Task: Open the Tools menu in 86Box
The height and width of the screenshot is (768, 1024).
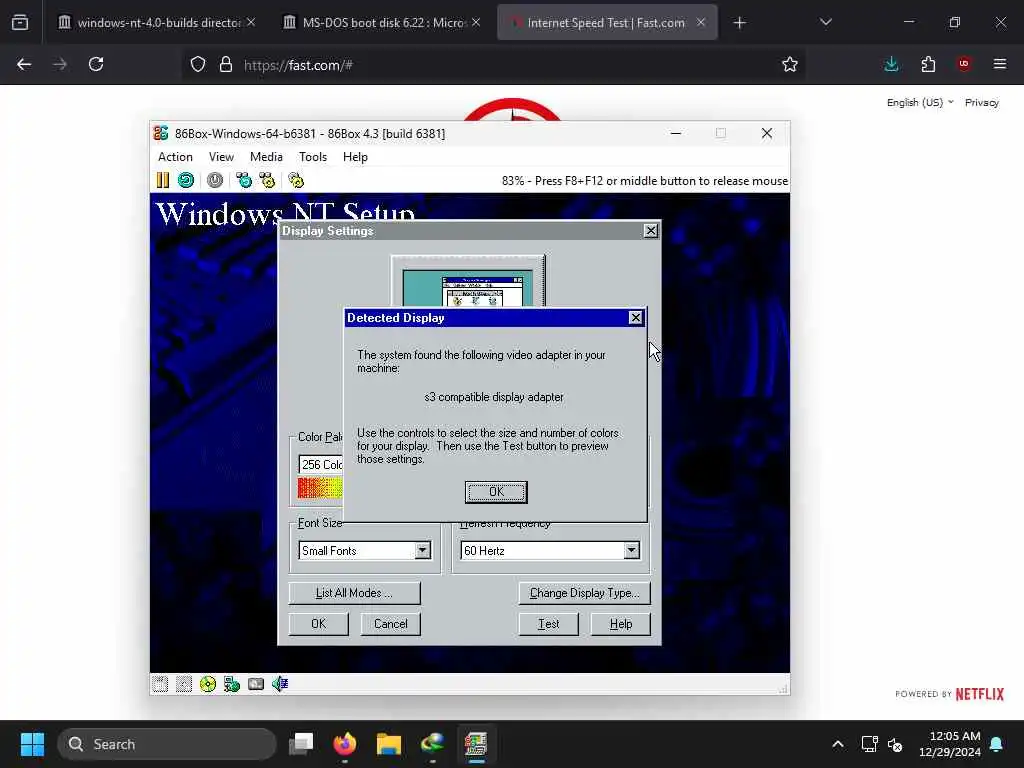Action: [x=313, y=157]
